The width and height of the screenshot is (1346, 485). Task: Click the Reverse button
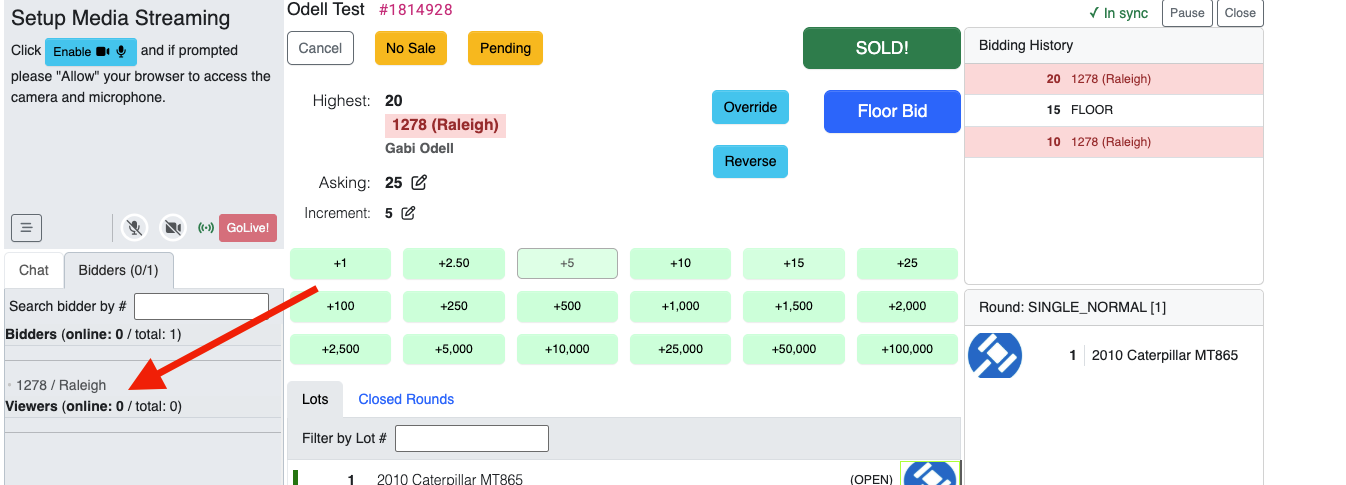(x=750, y=161)
